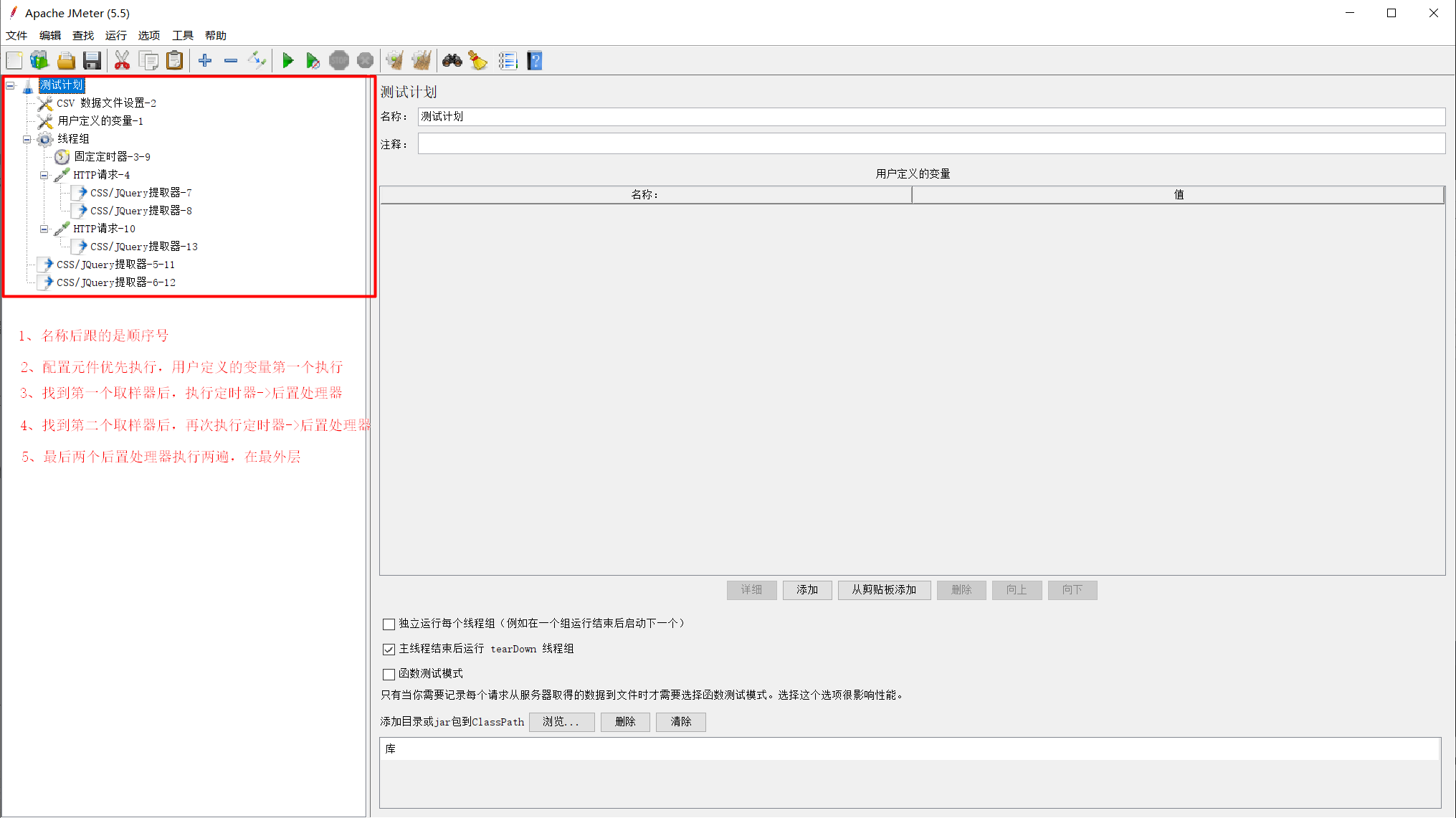This screenshot has width=1456, height=818.
Task: Click the Toggle enable/disable icon
Action: pyautogui.click(x=257, y=61)
